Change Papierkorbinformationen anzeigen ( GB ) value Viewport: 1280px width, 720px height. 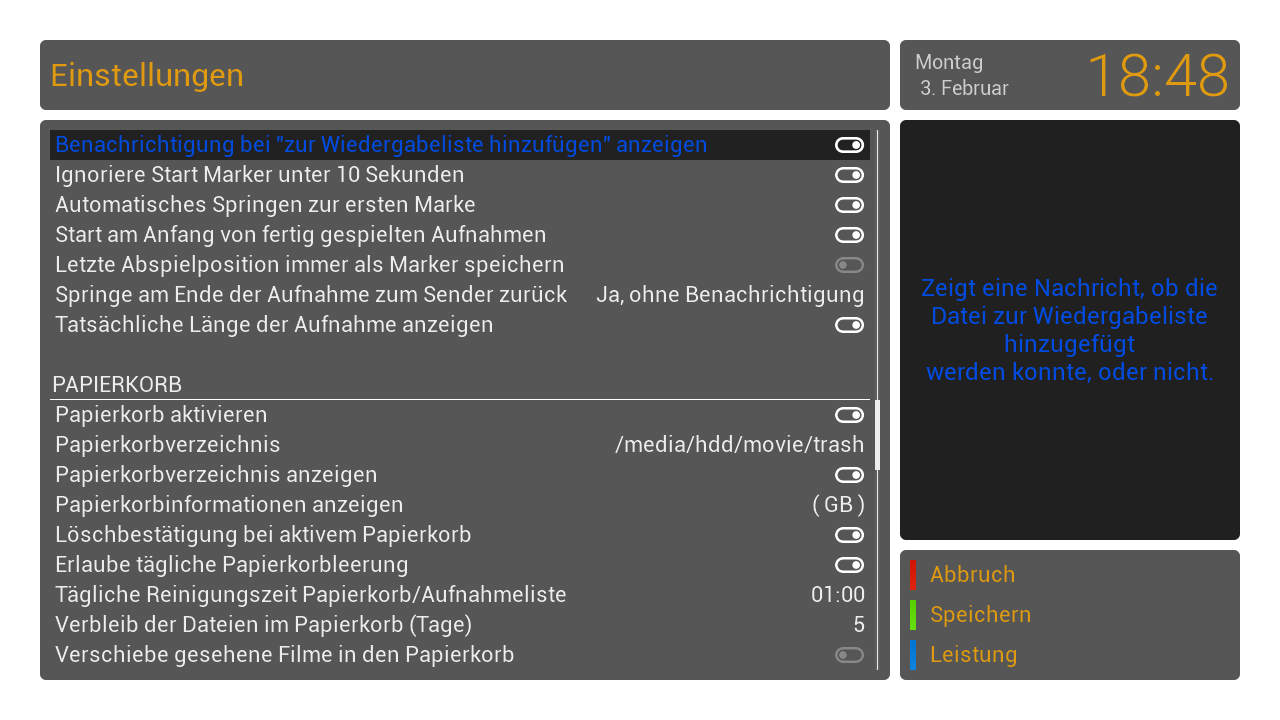tap(838, 505)
